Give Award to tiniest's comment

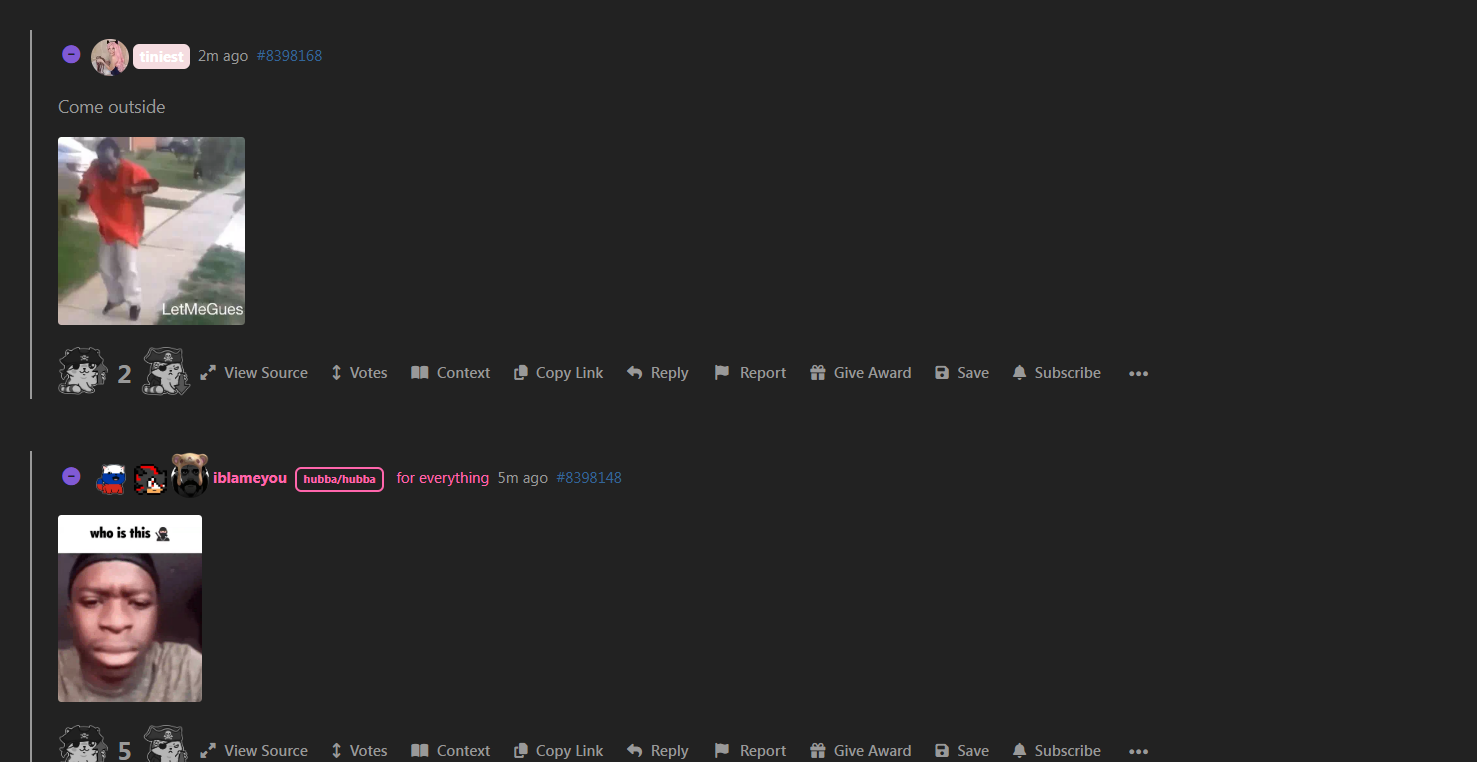tap(861, 373)
